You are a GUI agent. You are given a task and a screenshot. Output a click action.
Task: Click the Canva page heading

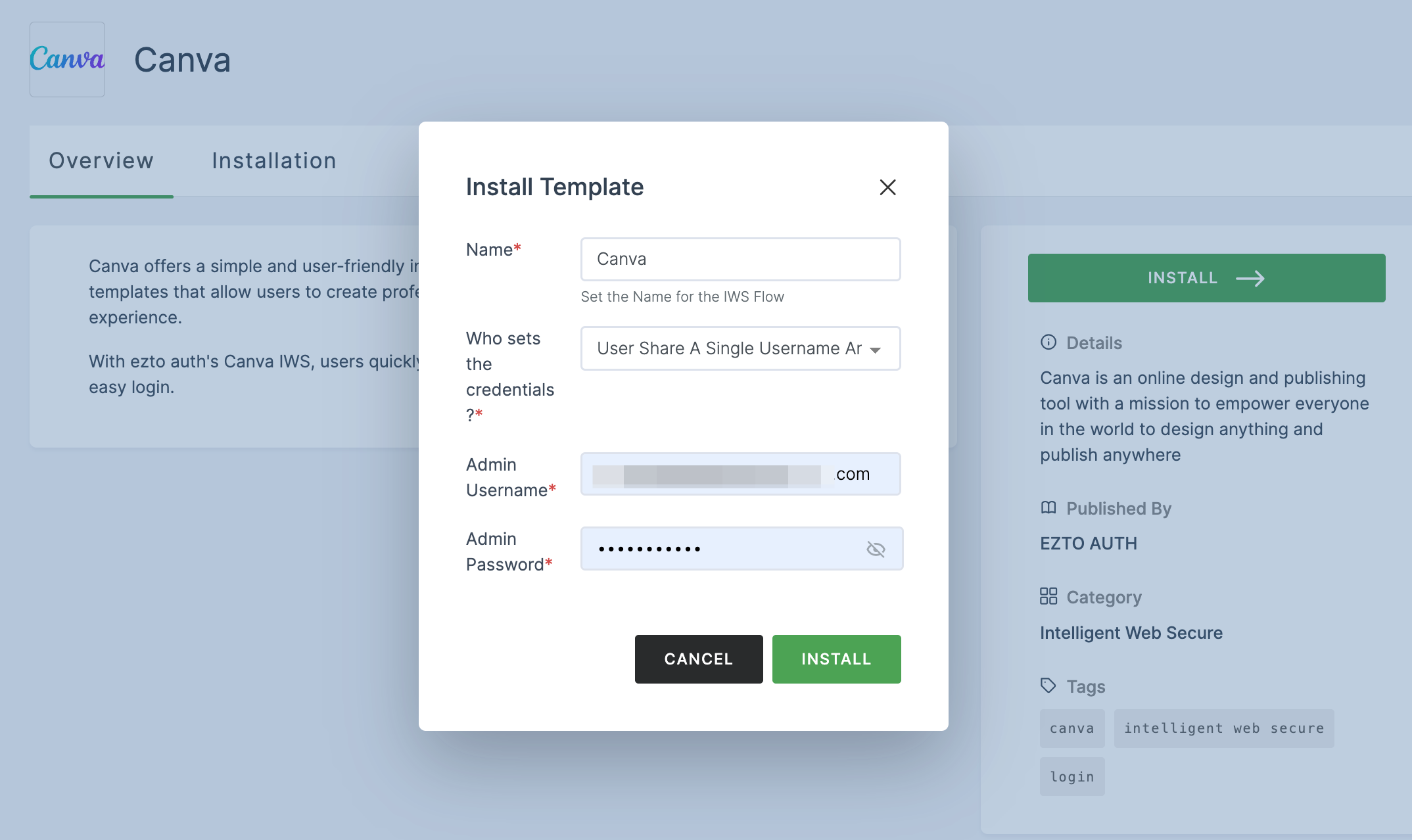[183, 60]
